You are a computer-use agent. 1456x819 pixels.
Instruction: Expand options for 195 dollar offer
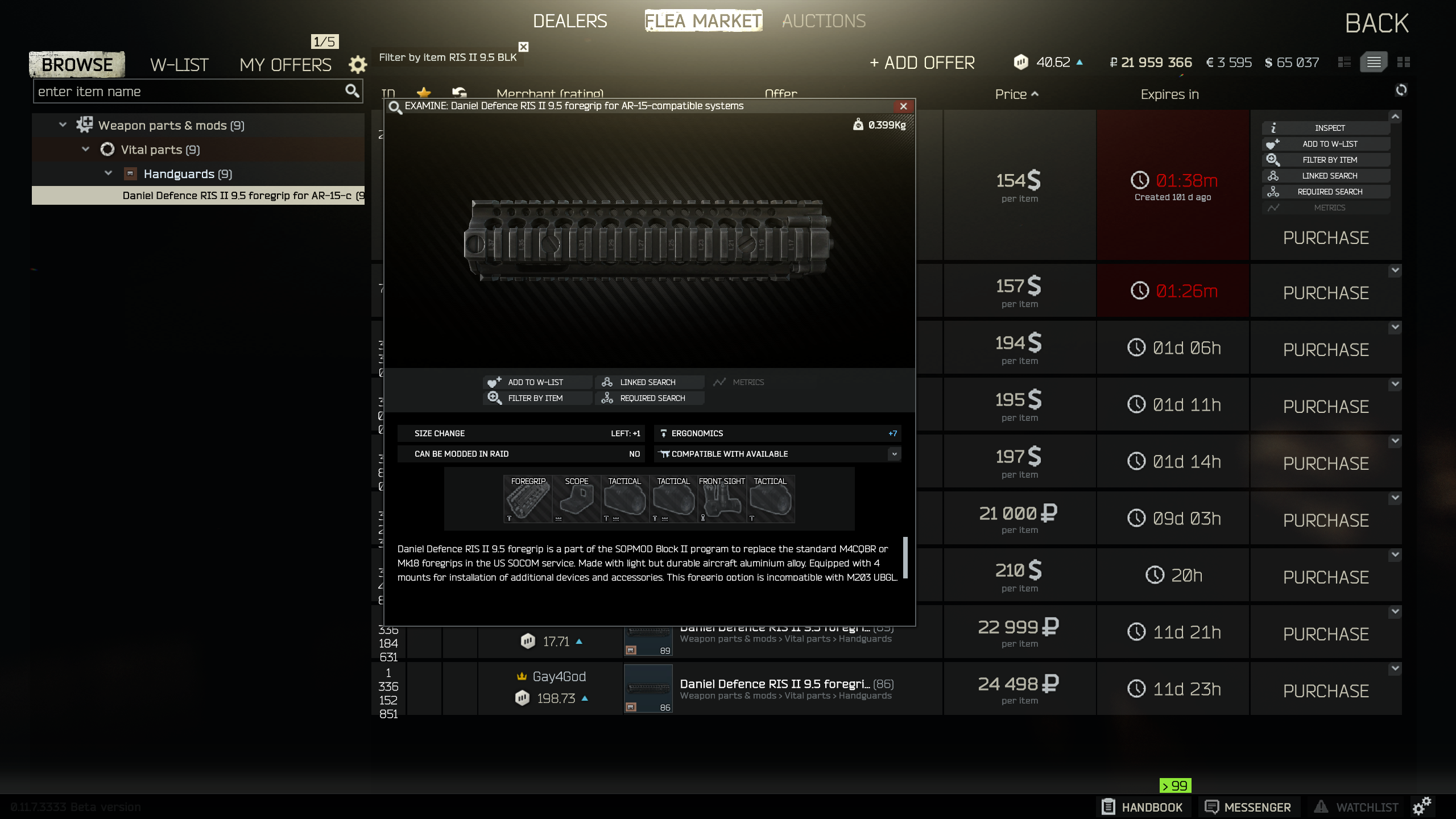pos(1395,384)
